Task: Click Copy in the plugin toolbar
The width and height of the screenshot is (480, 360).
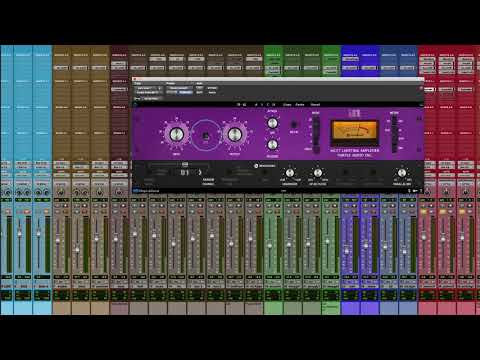Action: point(287,104)
